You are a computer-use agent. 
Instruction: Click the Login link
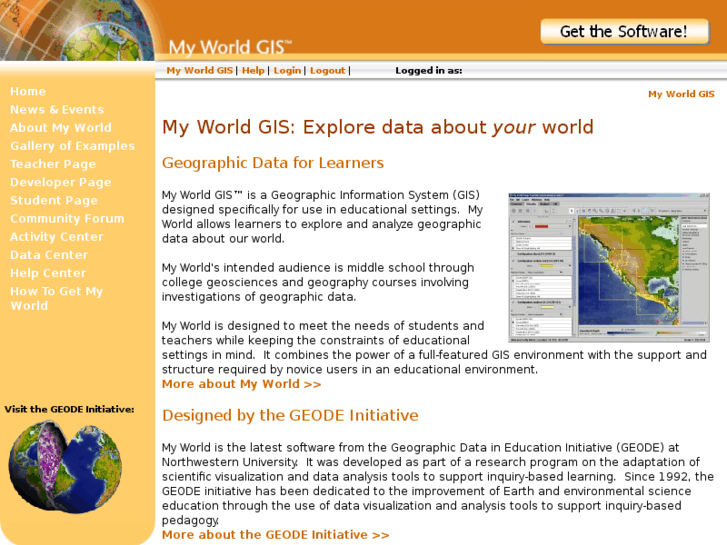[x=287, y=71]
